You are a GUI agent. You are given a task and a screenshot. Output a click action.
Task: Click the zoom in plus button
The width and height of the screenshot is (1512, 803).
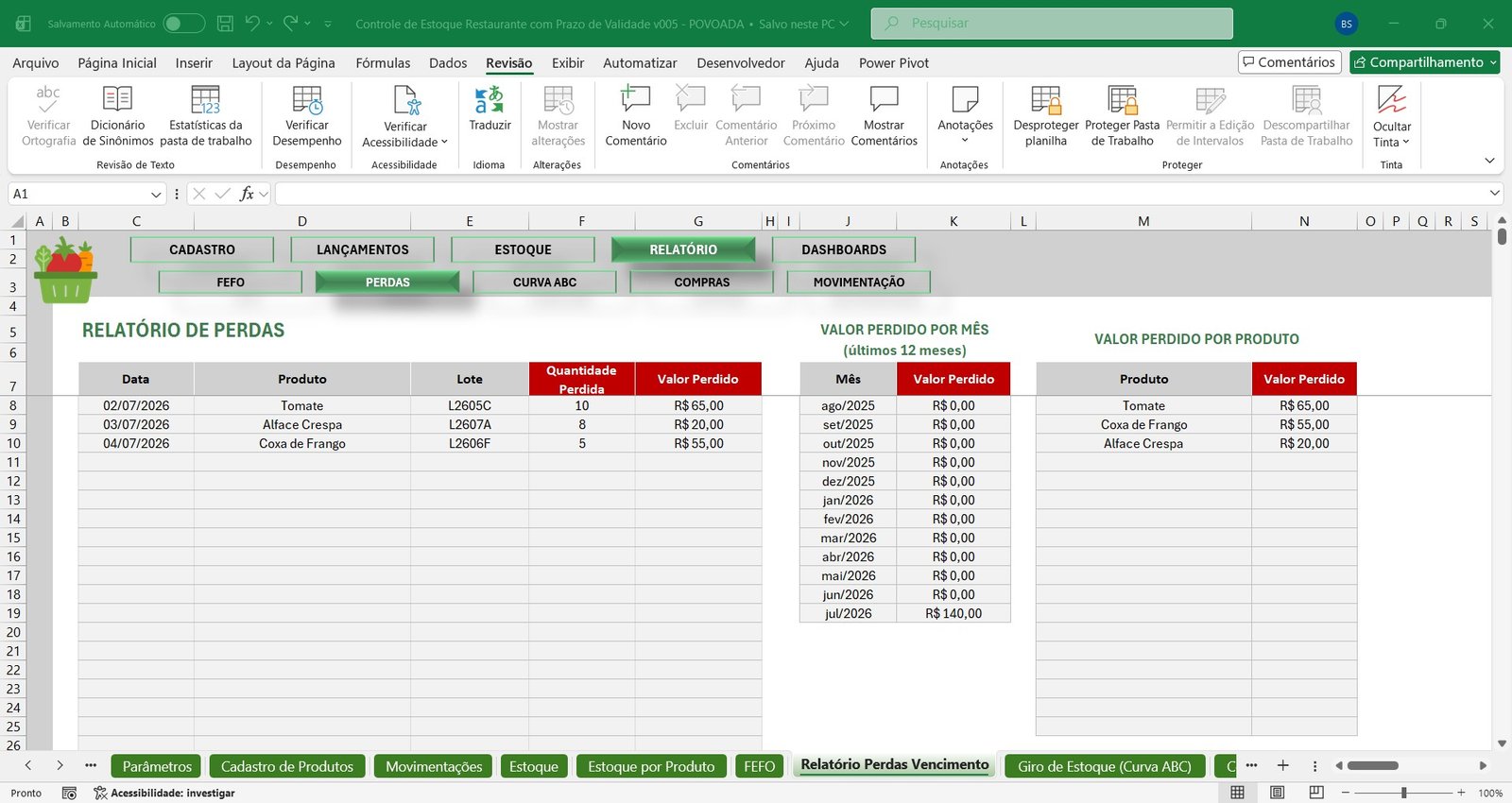pyautogui.click(x=1461, y=793)
